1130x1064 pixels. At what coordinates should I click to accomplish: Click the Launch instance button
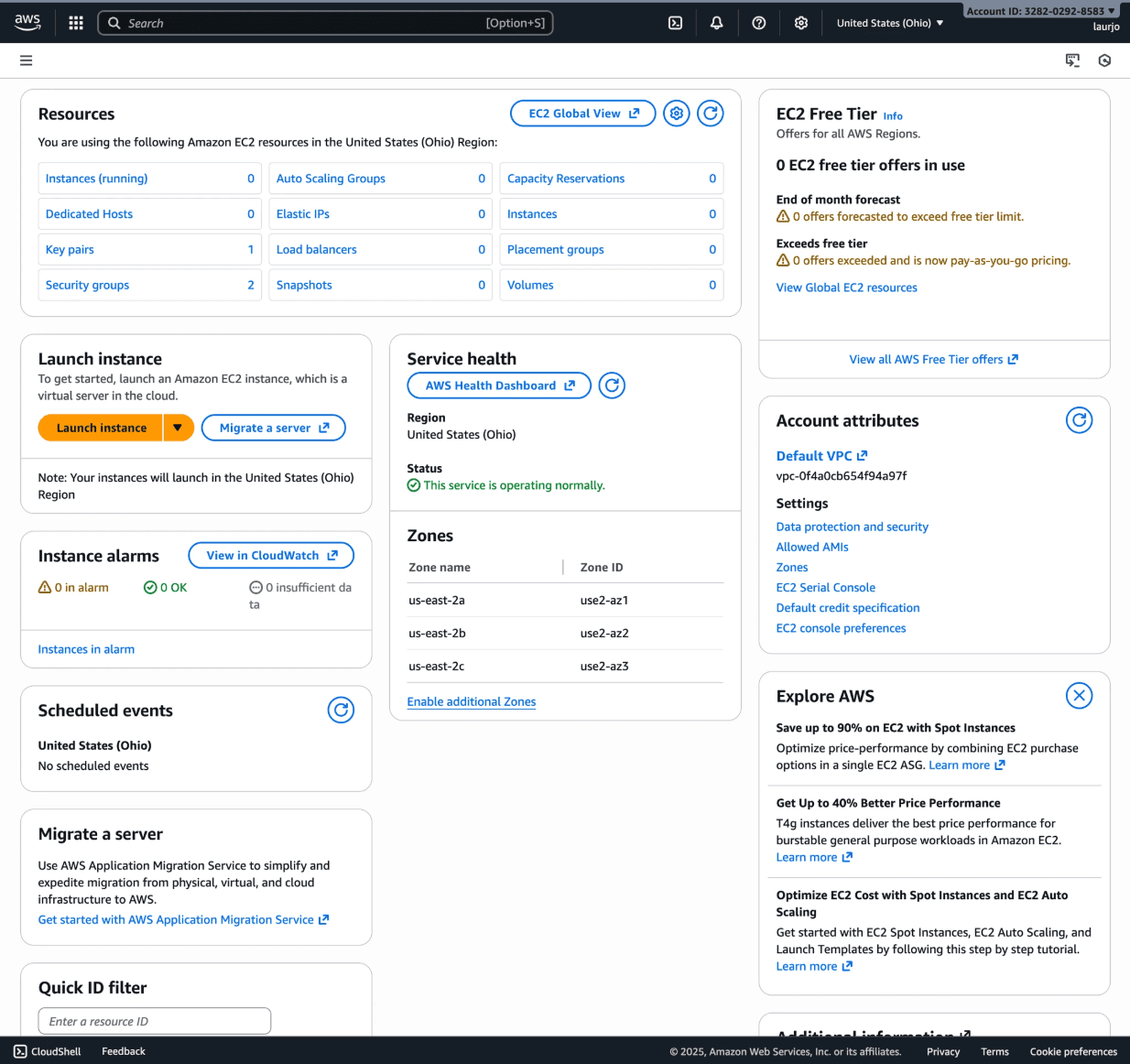click(101, 428)
